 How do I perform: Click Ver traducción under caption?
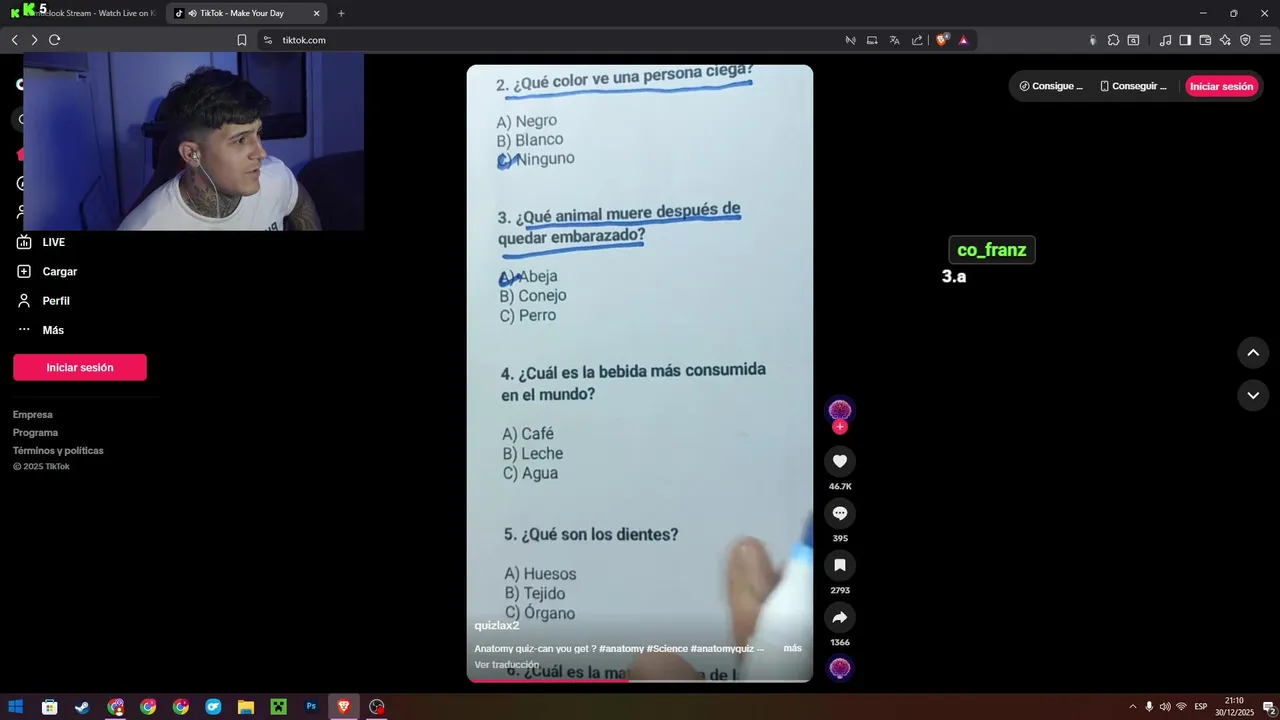click(x=506, y=664)
